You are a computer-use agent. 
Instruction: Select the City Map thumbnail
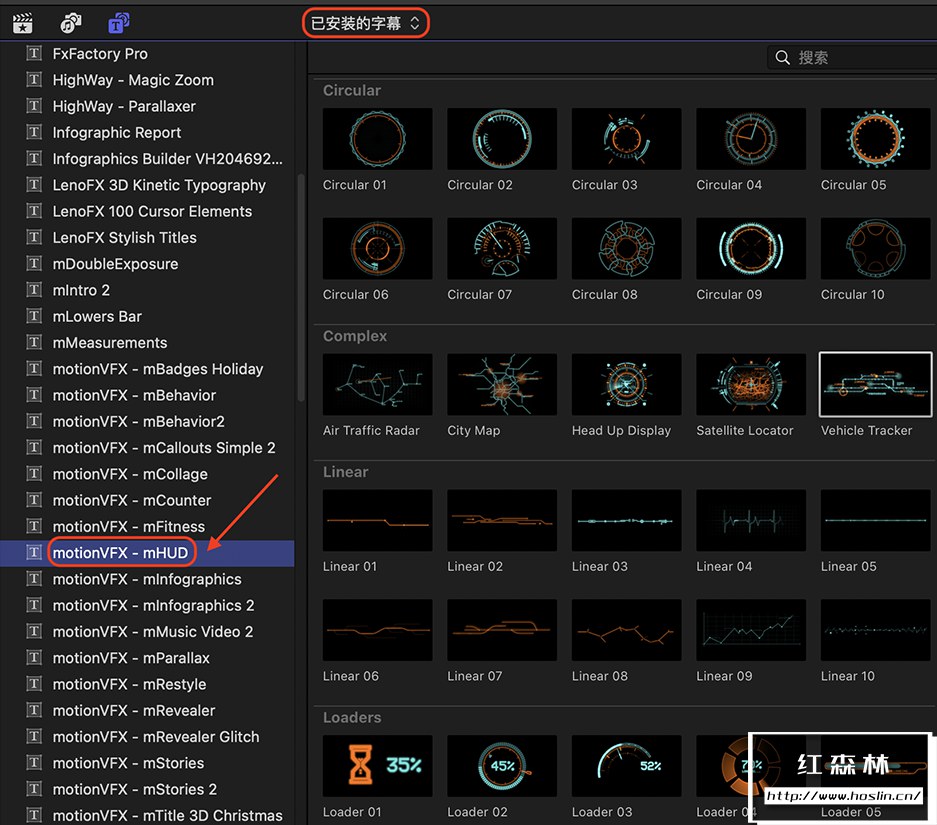pos(502,384)
